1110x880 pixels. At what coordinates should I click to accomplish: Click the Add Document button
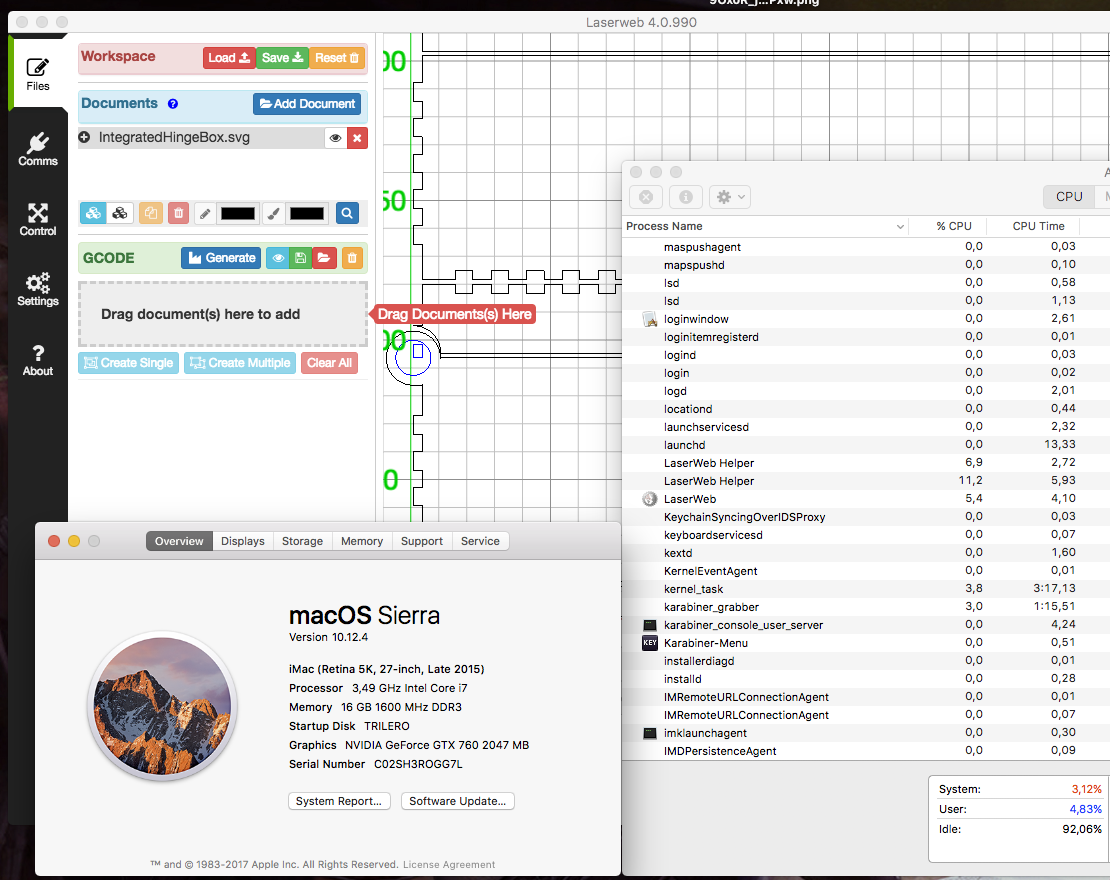[307, 103]
